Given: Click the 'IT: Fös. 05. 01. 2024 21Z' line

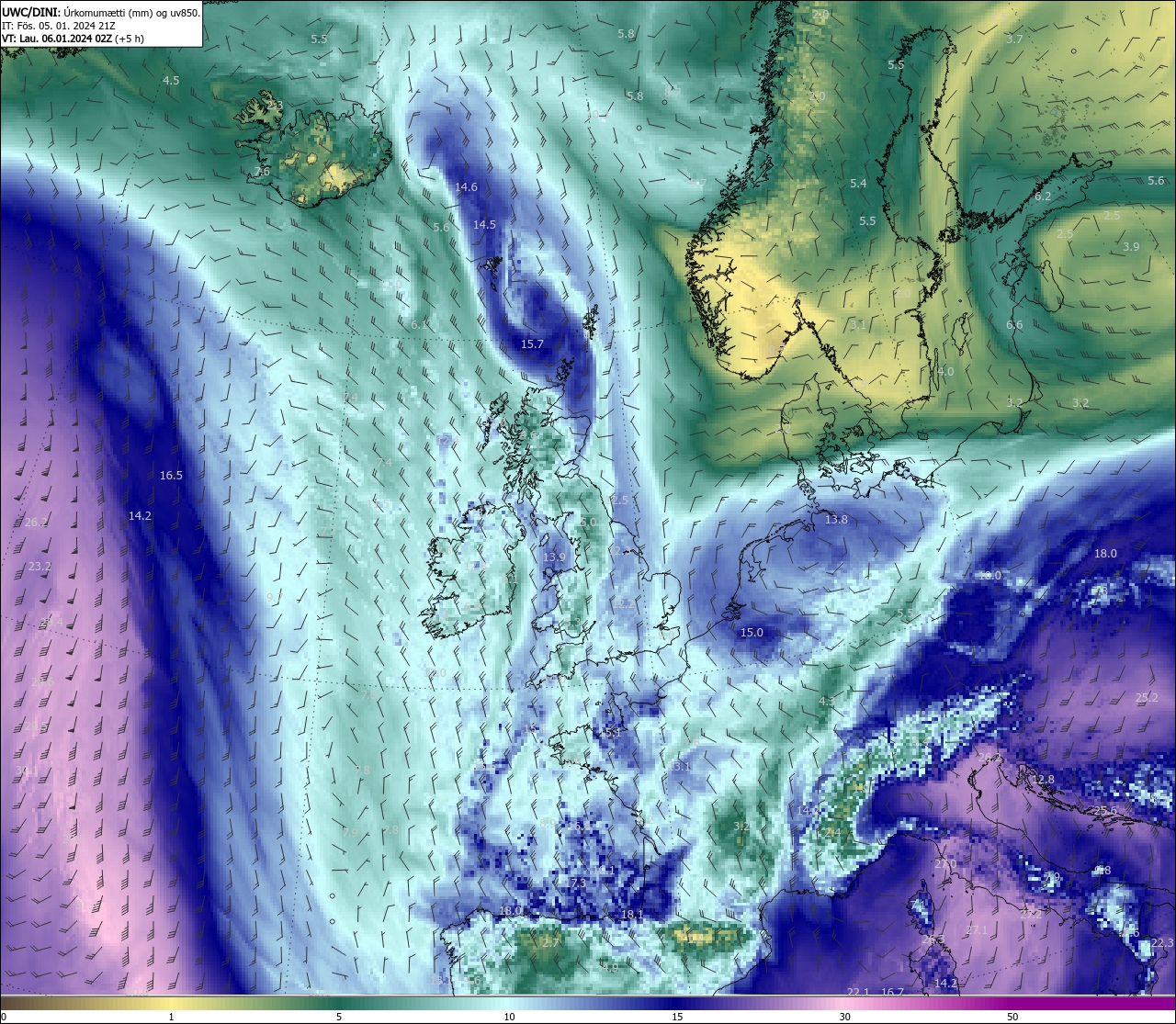Looking at the screenshot, I should click(58, 26).
